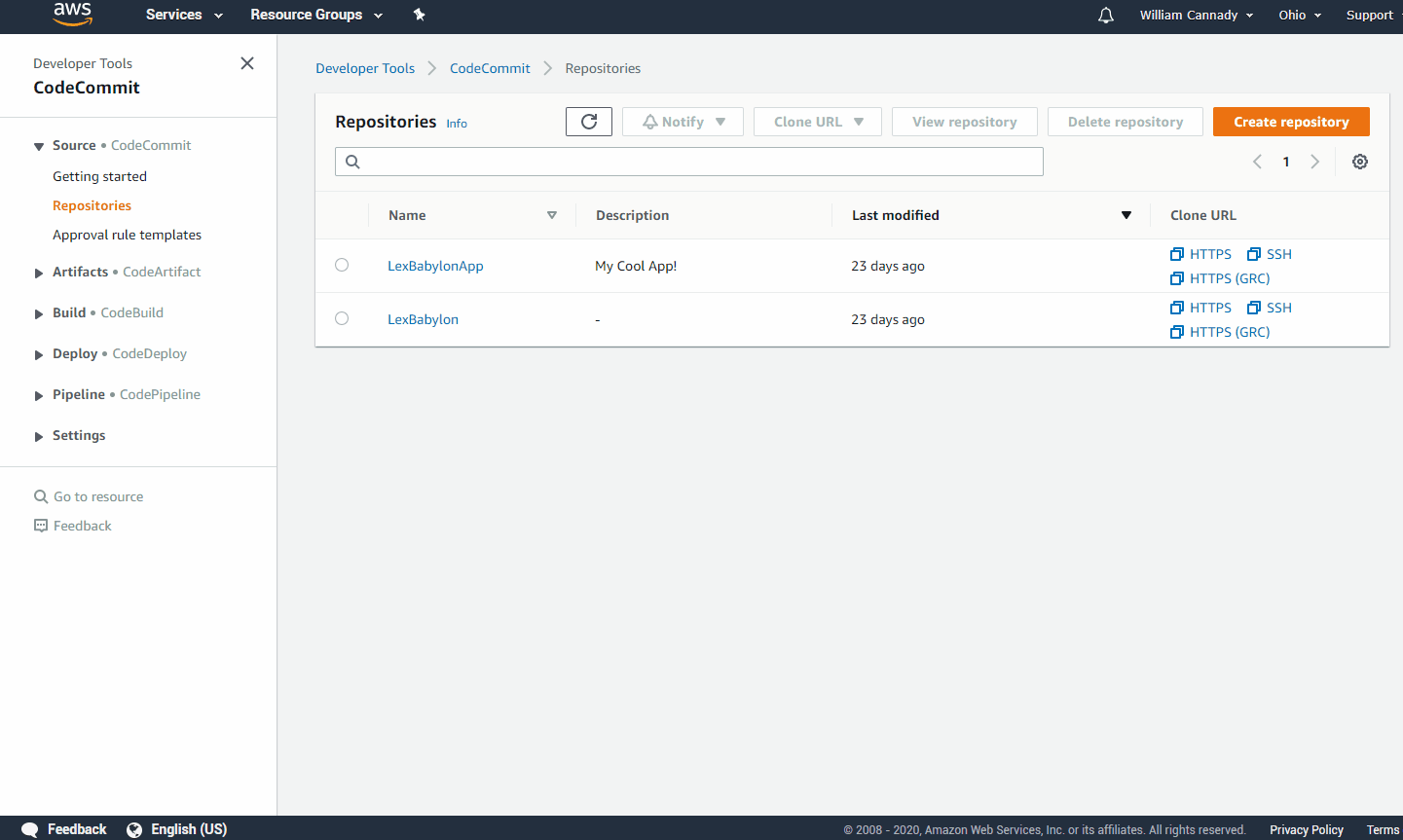The height and width of the screenshot is (840, 1403).
Task: Click the globe language icon
Action: click(x=134, y=829)
